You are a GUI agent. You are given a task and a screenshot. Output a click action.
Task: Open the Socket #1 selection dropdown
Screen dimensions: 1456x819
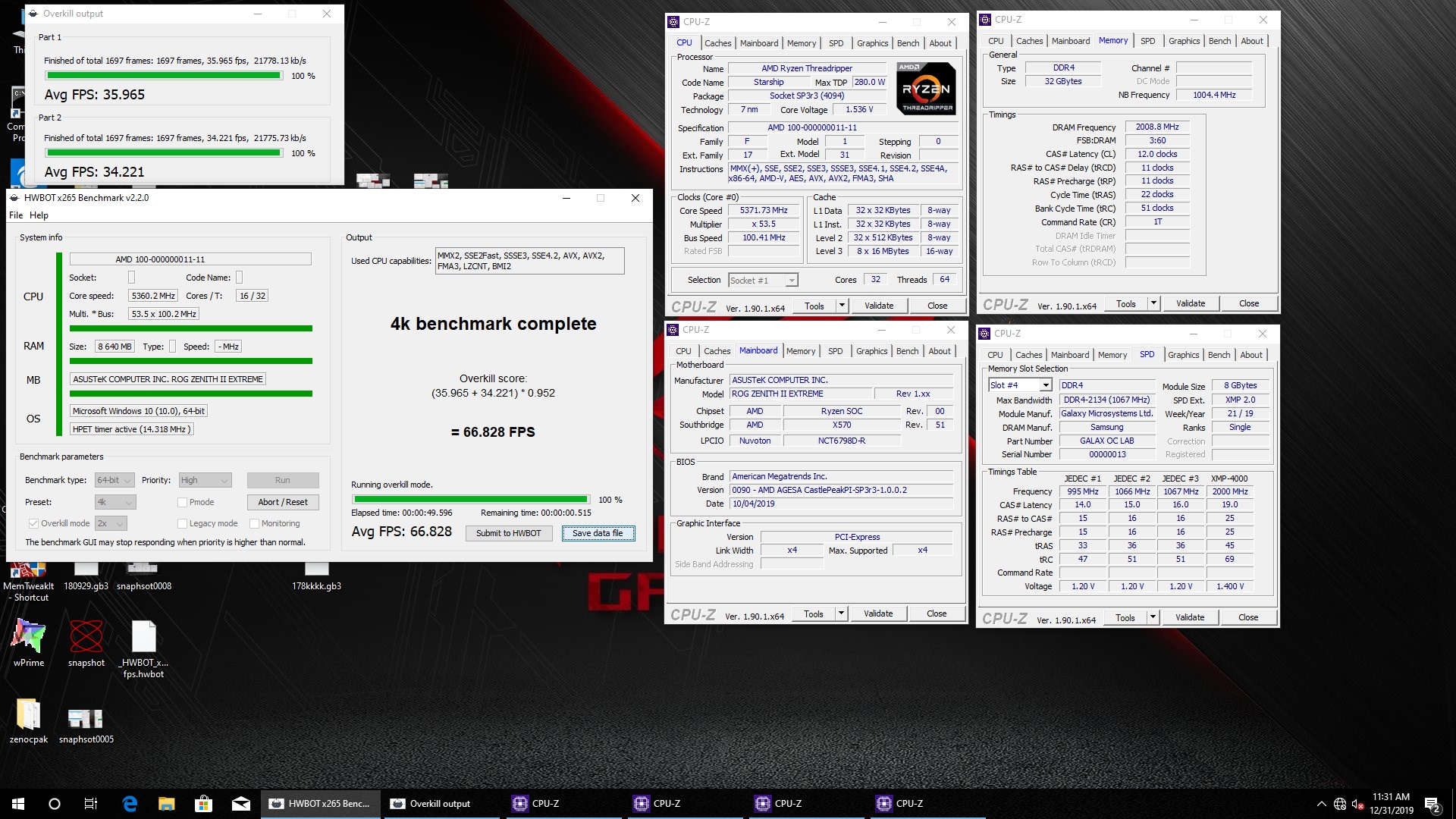click(763, 280)
